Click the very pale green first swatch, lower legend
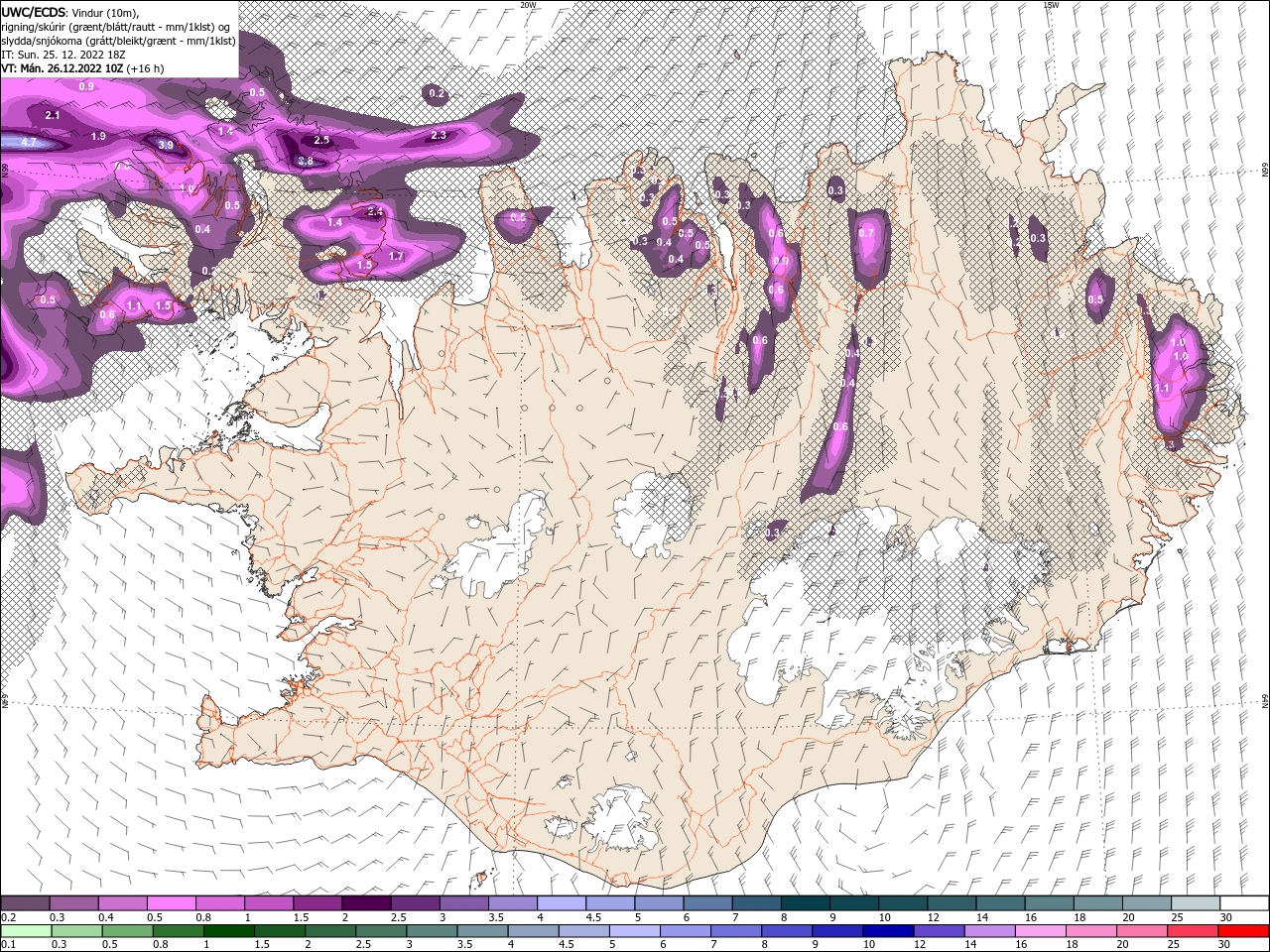The image size is (1270, 952). [26, 931]
